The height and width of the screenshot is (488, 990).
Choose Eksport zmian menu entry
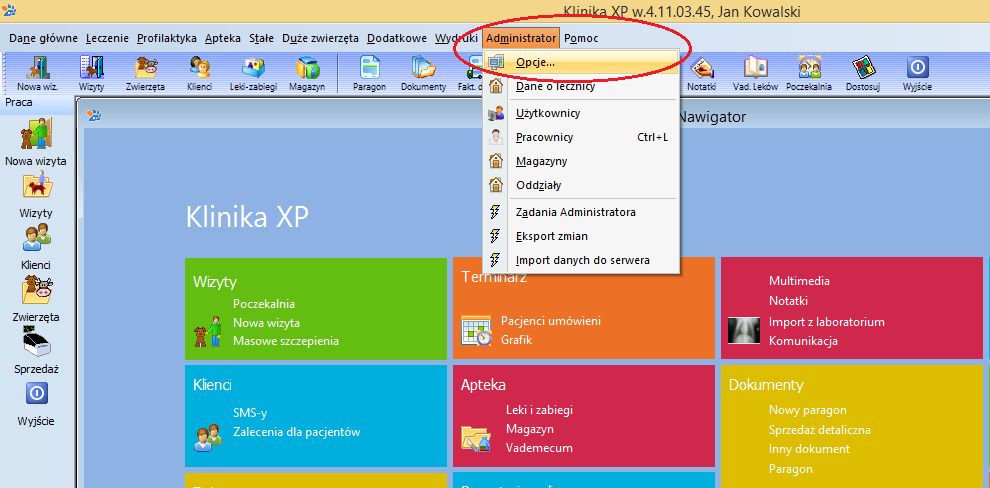coord(581,237)
